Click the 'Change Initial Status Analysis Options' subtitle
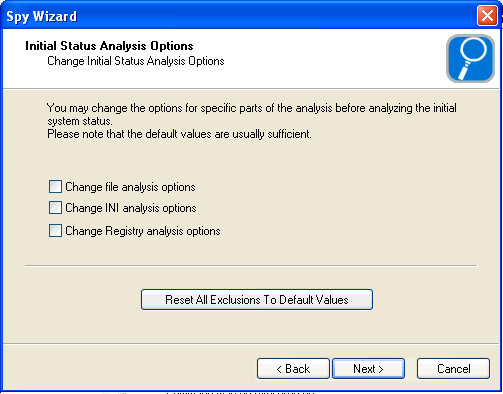Viewport: 503px width, 394px height. pyautogui.click(x=136, y=61)
